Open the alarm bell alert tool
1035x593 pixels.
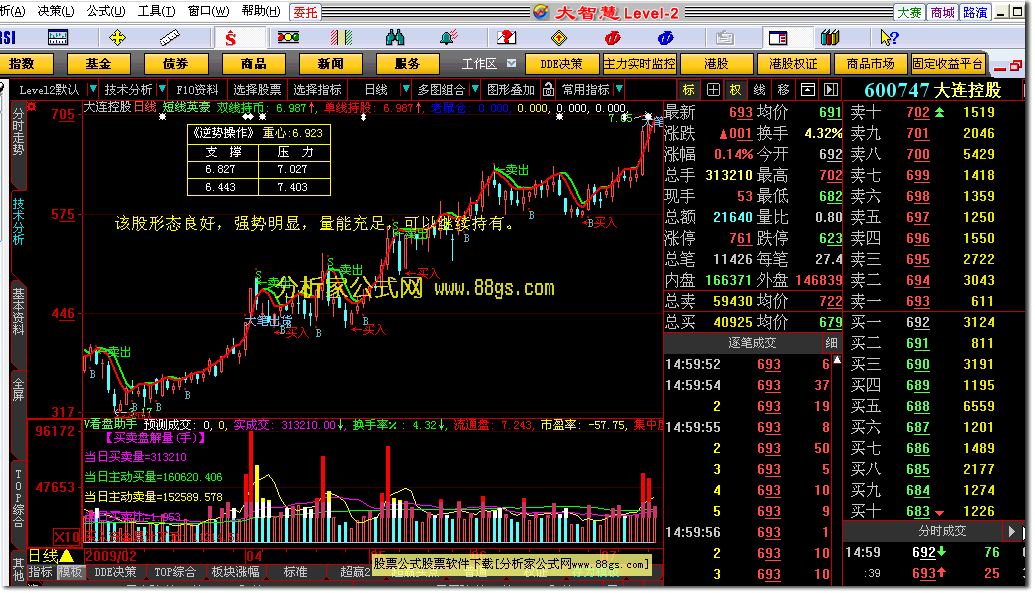449,38
